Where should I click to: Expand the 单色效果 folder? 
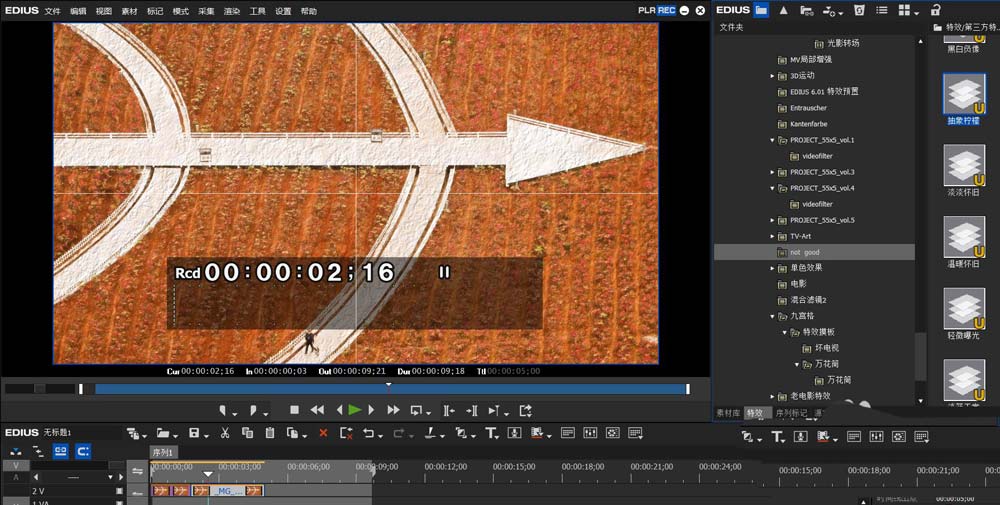pyautogui.click(x=772, y=268)
